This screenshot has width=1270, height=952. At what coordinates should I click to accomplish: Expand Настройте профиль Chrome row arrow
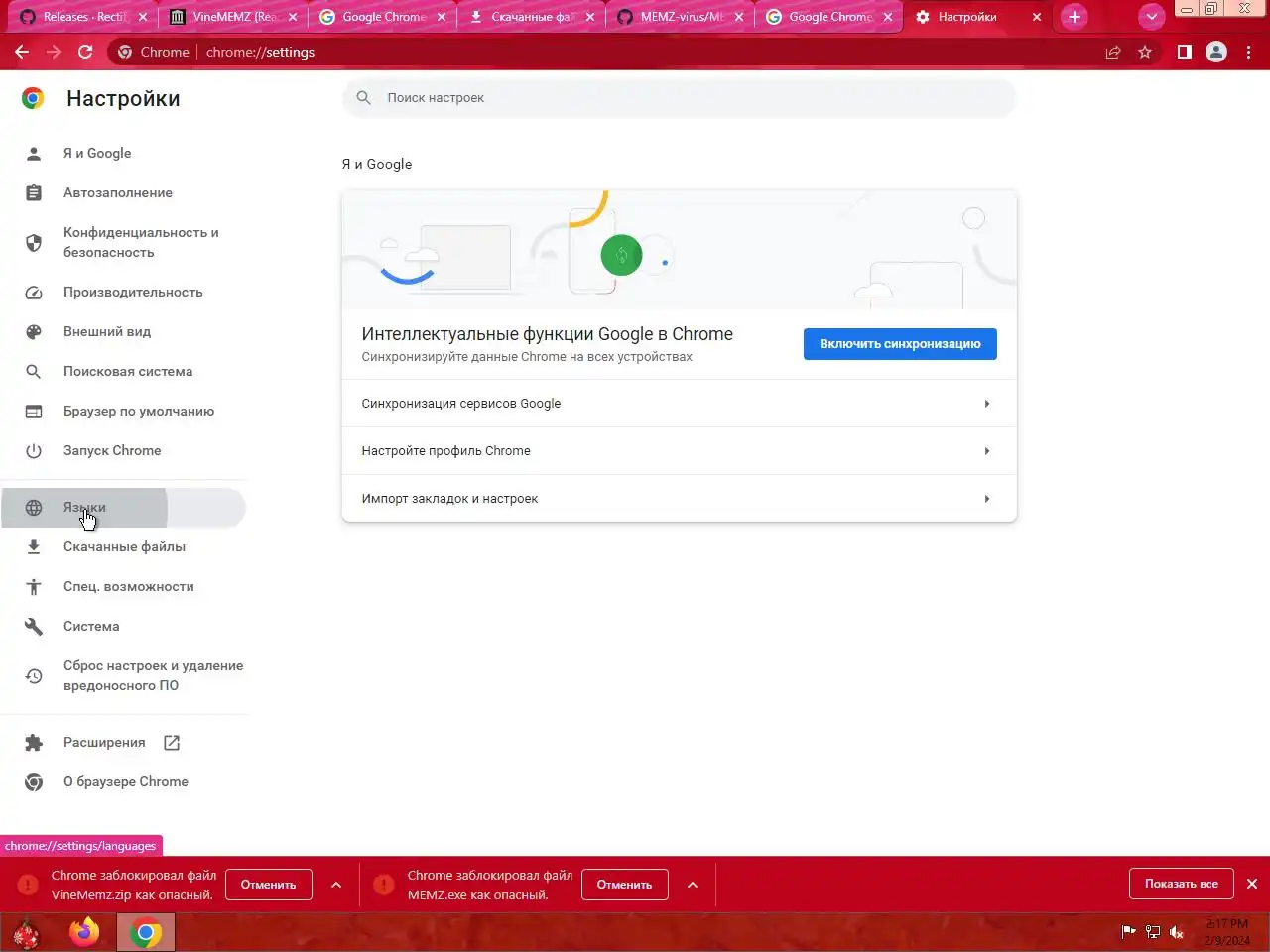[987, 451]
